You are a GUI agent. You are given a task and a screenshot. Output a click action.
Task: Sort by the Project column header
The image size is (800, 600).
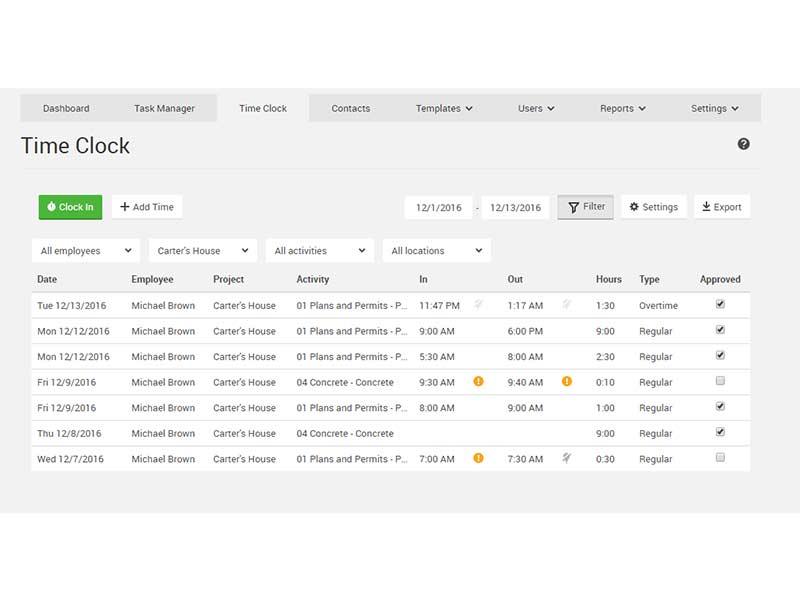click(228, 279)
